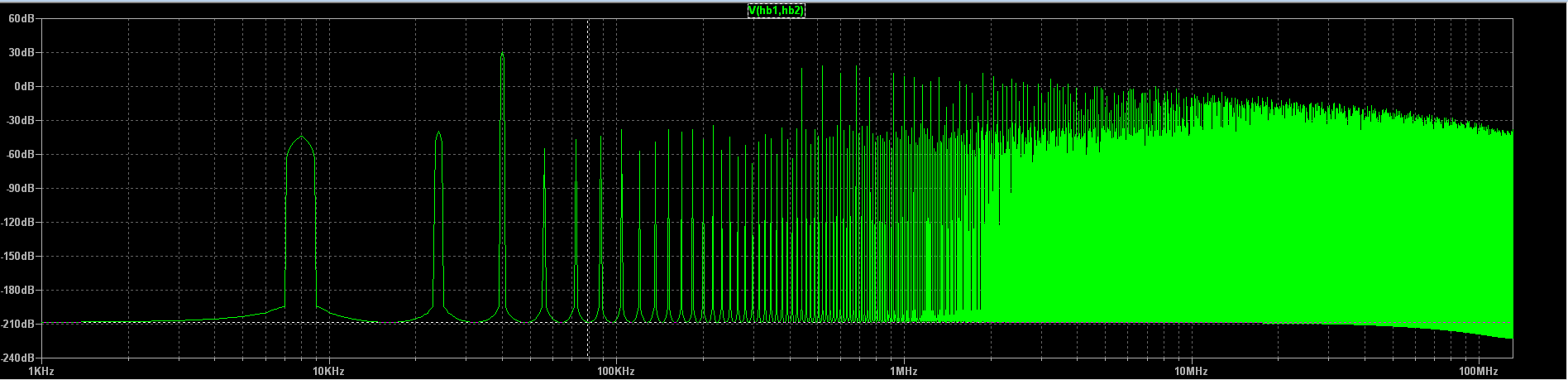Click the 10KHz frequency axis label
Screen dimensions: 1568x380
point(328,371)
